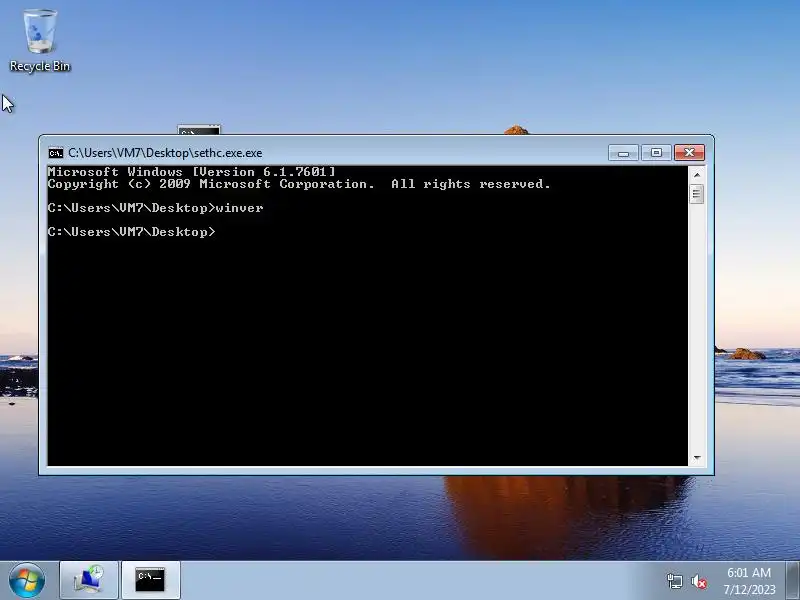
Task: Click the last empty command prompt line
Action: click(x=132, y=232)
